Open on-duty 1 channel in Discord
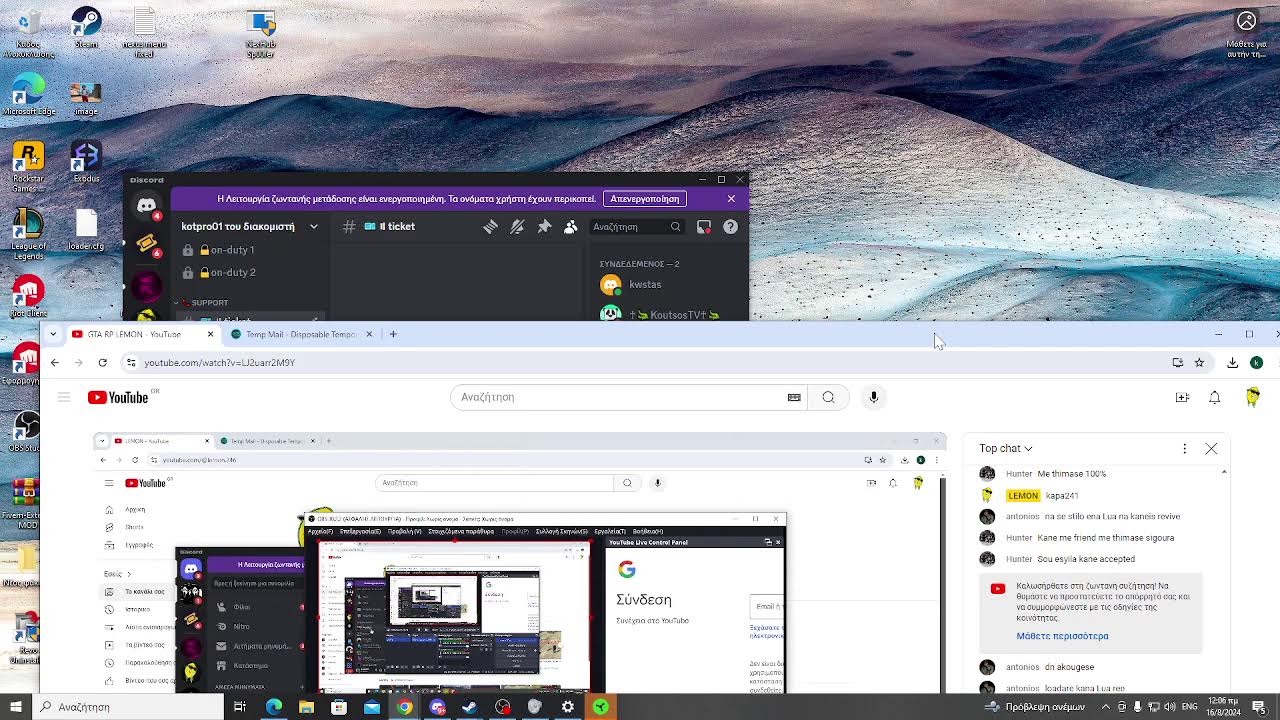This screenshot has height=720, width=1280. click(250, 250)
